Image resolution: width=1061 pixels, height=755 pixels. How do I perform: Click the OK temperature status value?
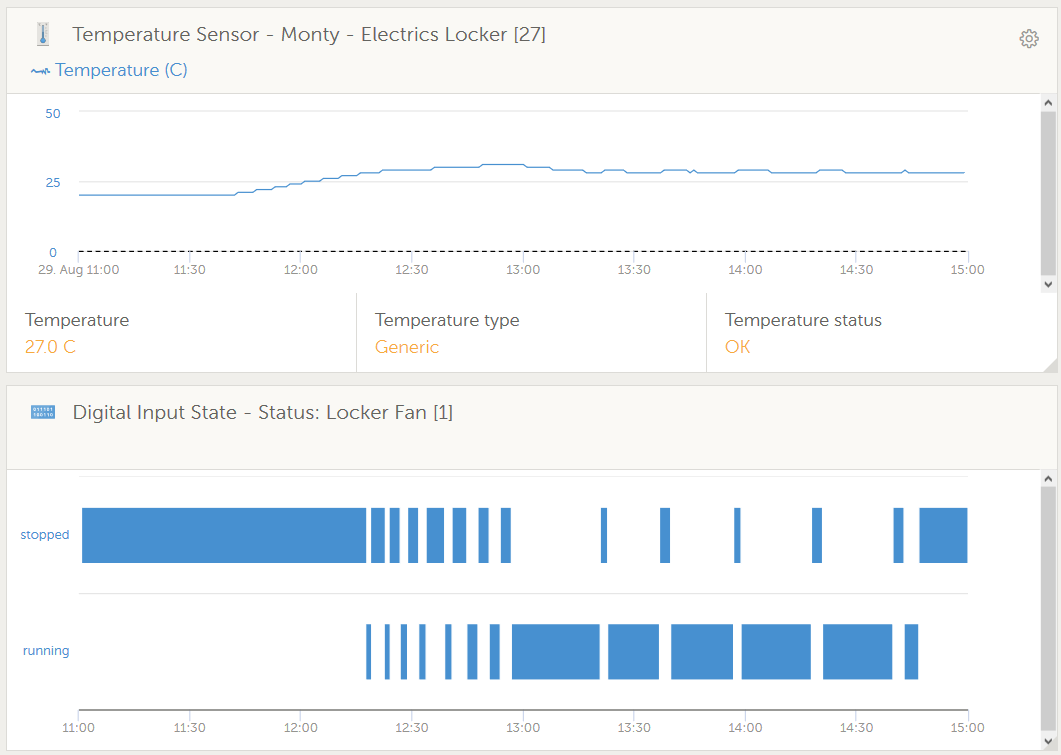pos(737,347)
